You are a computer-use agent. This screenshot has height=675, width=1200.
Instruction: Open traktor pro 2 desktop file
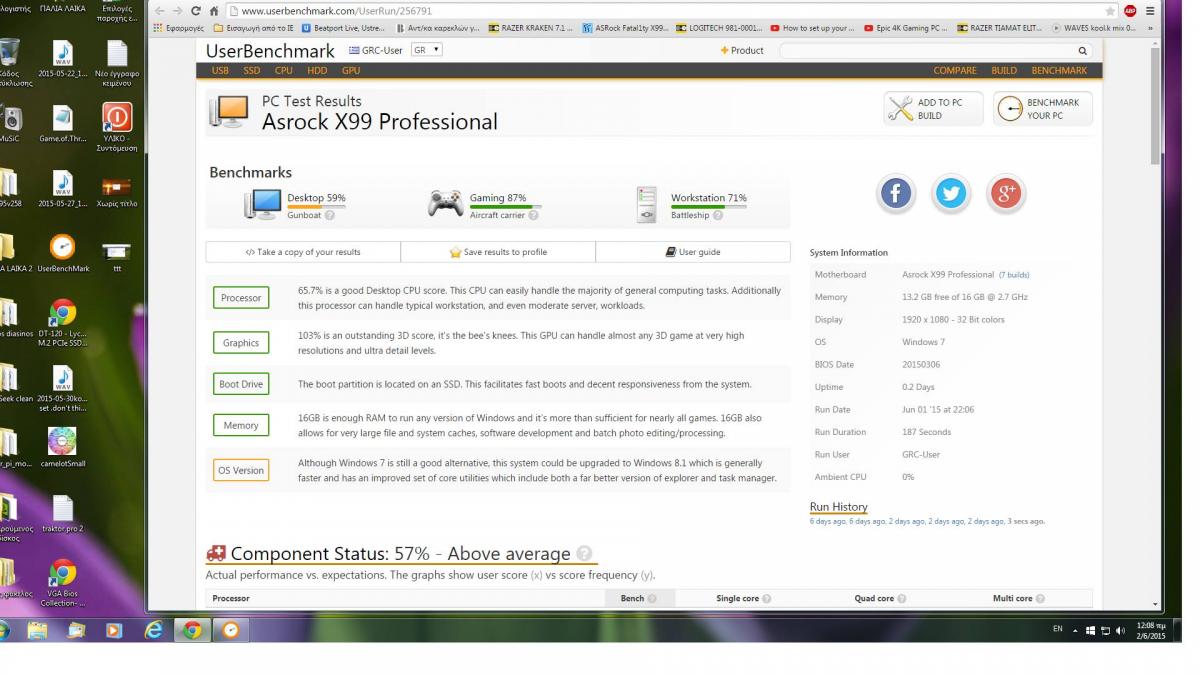click(x=62, y=514)
